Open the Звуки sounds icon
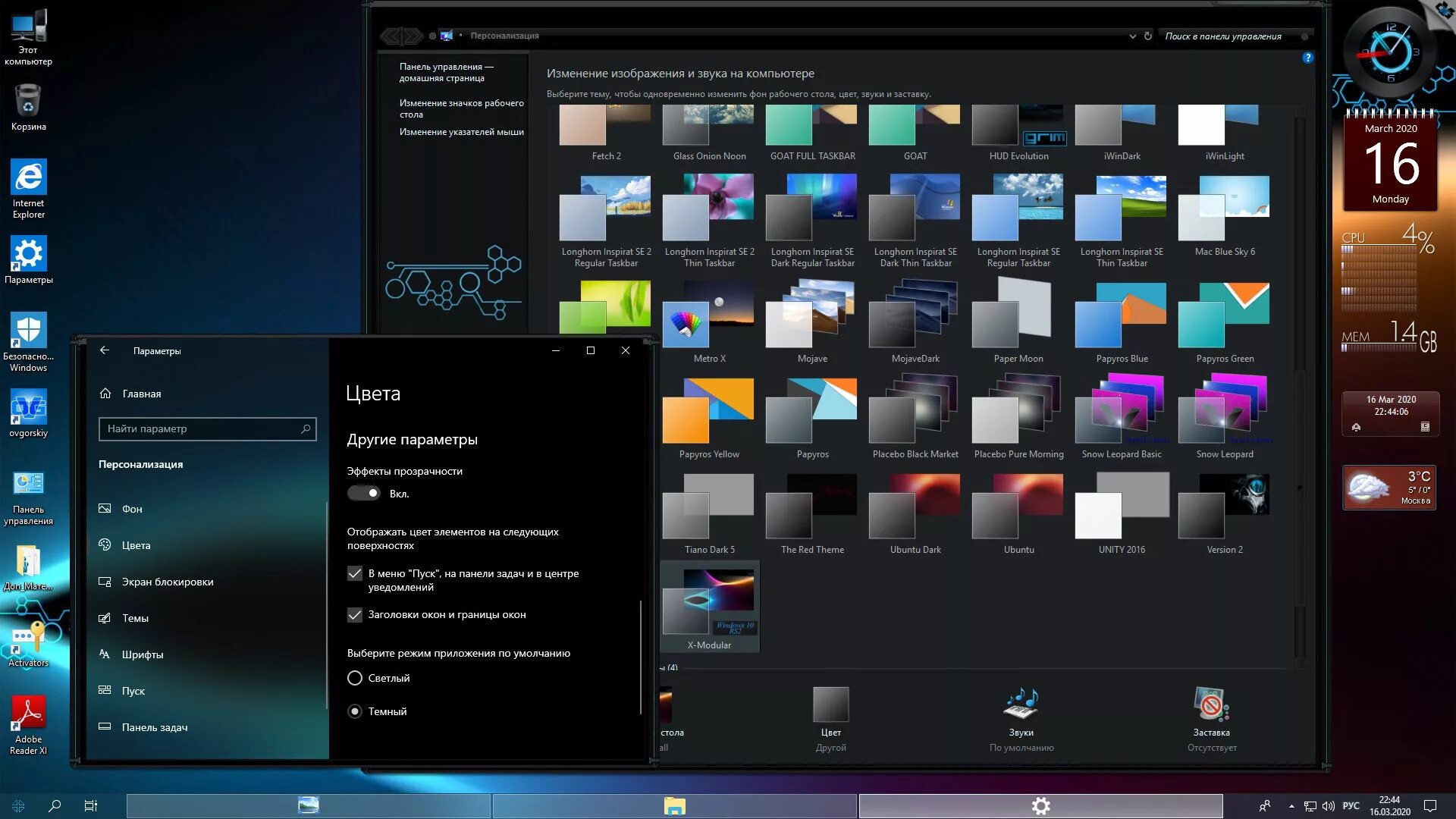This screenshot has height=819, width=1456. pyautogui.click(x=1021, y=705)
